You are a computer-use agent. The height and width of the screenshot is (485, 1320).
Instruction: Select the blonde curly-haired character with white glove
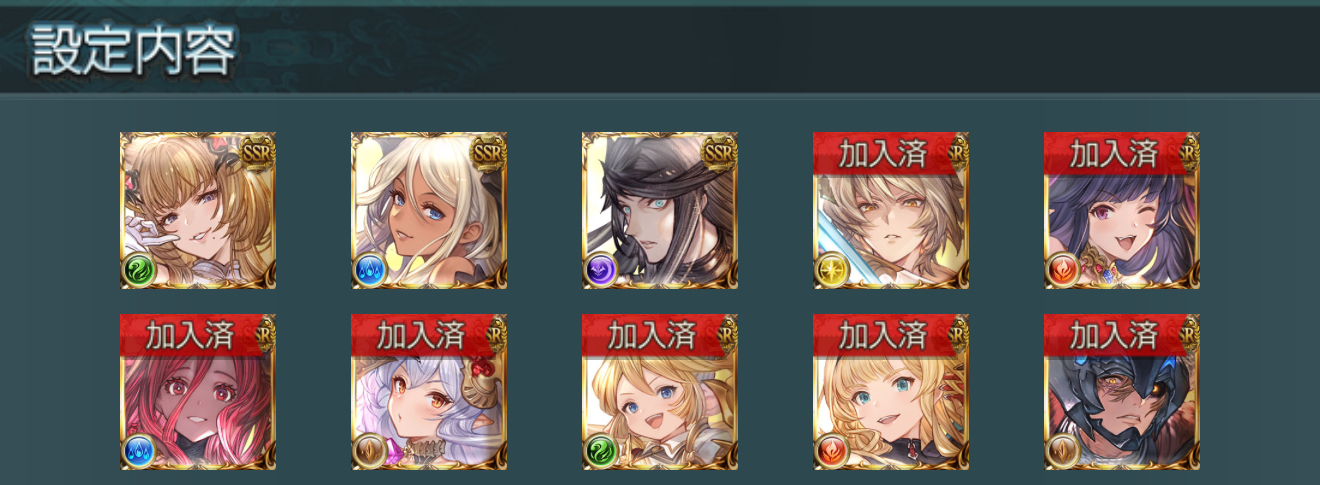[198, 210]
